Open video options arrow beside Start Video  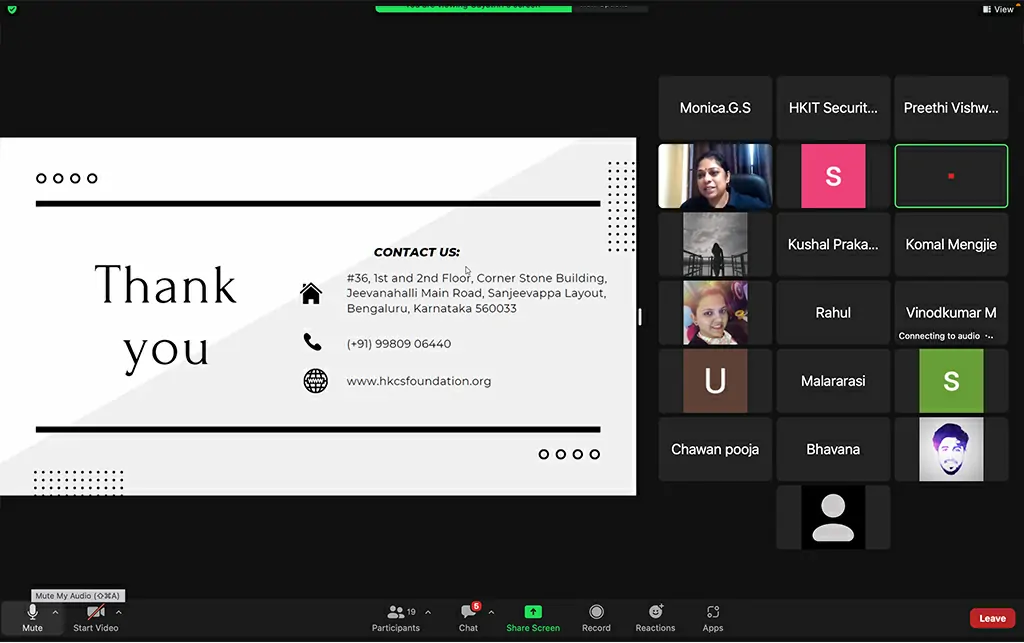pos(119,612)
